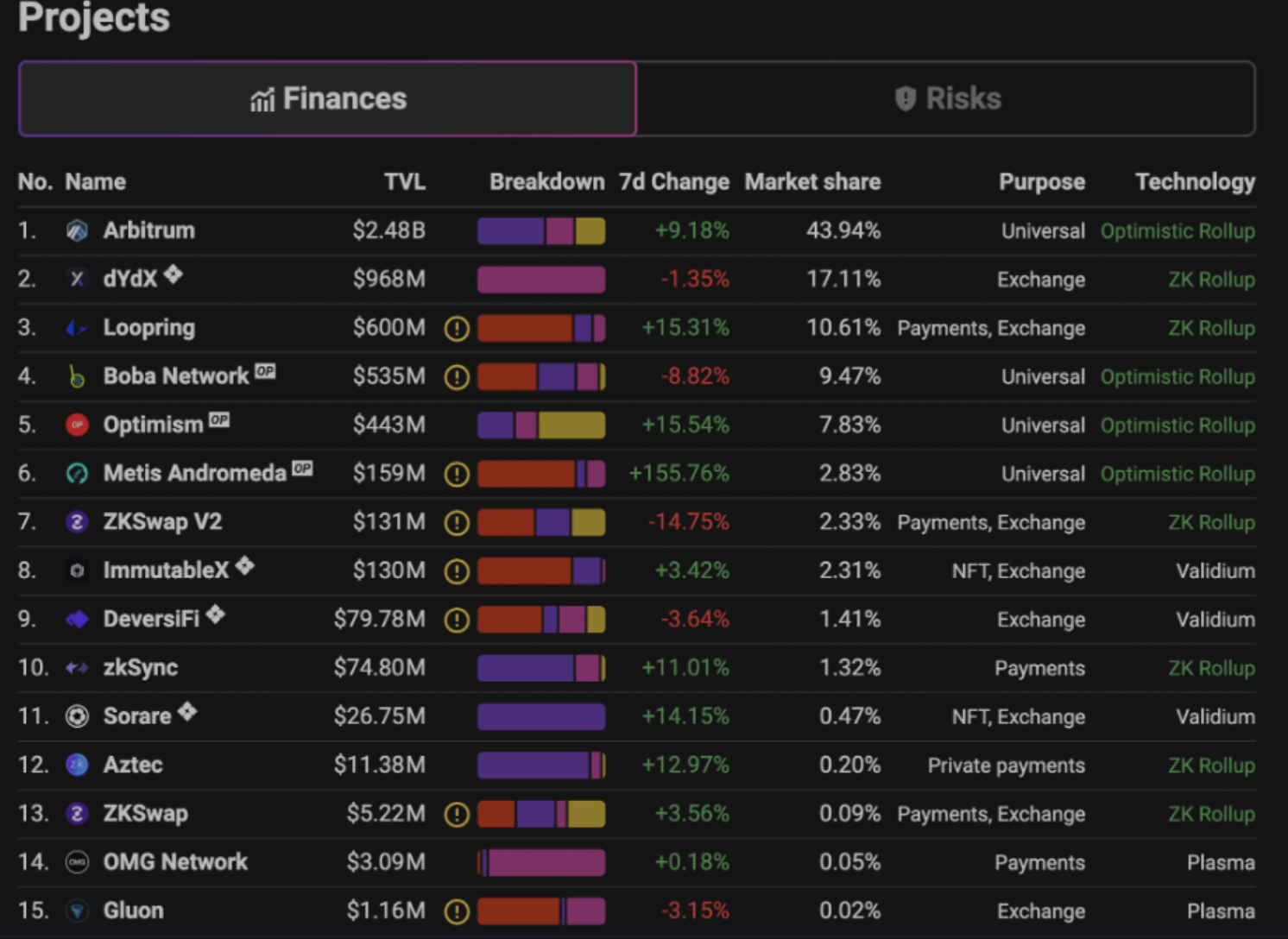Click the Optimism red logo icon
The image size is (1288, 939).
click(x=77, y=425)
